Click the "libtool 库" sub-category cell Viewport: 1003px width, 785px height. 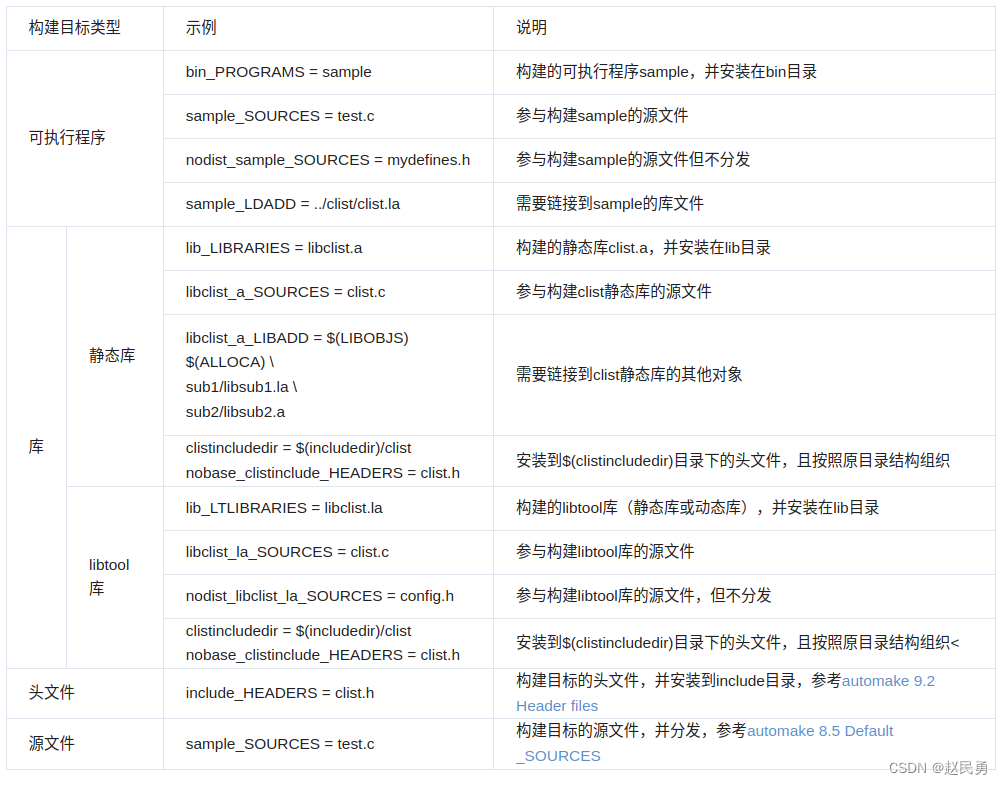pyautogui.click(x=107, y=575)
